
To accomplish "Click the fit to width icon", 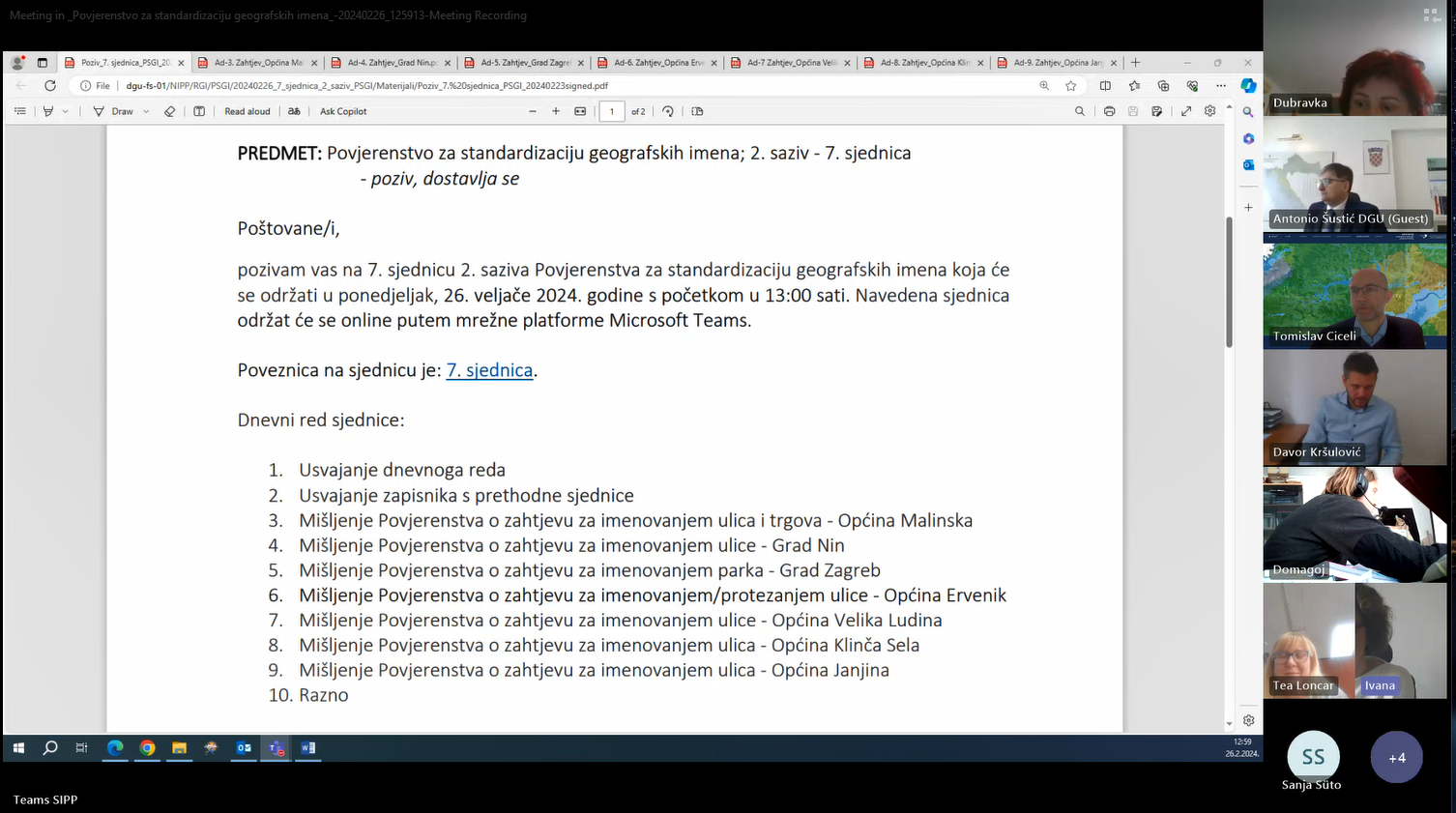I will (x=580, y=111).
